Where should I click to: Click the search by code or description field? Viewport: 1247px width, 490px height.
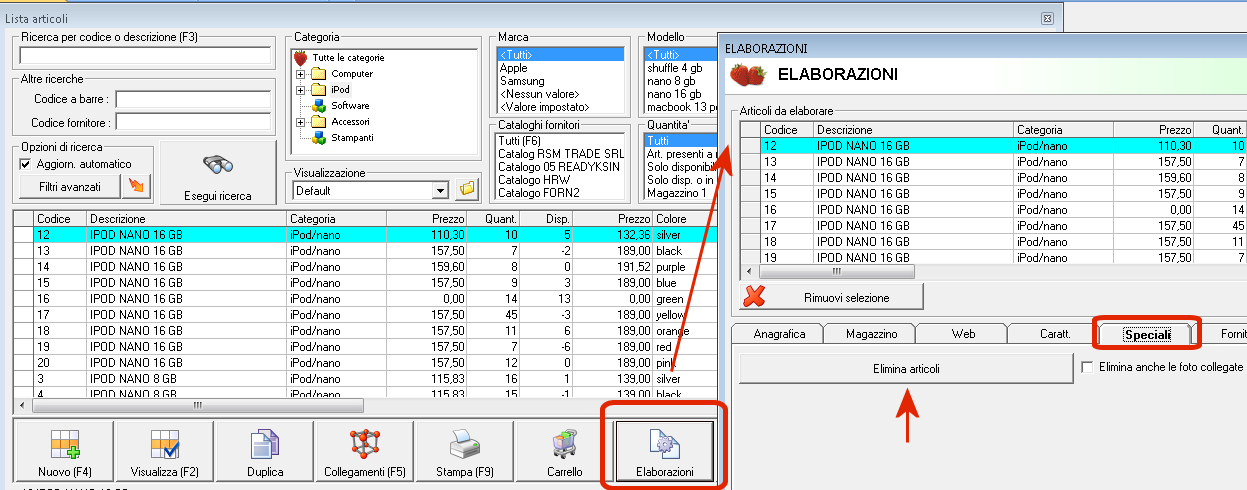point(146,55)
